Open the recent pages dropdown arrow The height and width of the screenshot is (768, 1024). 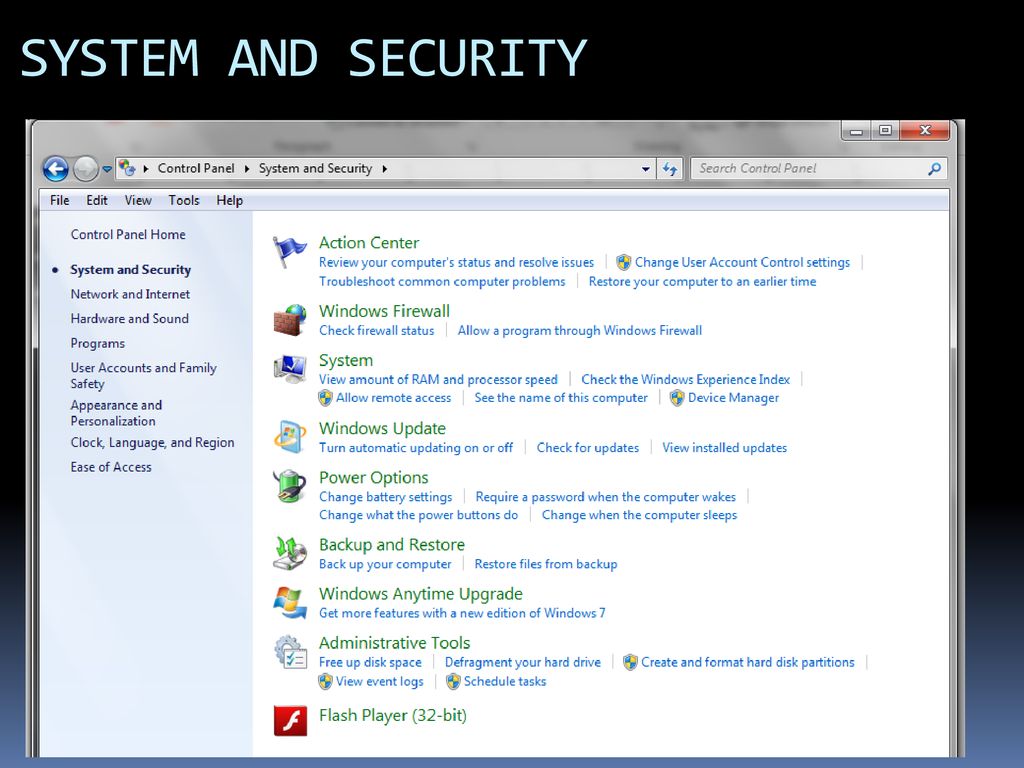tap(107, 168)
